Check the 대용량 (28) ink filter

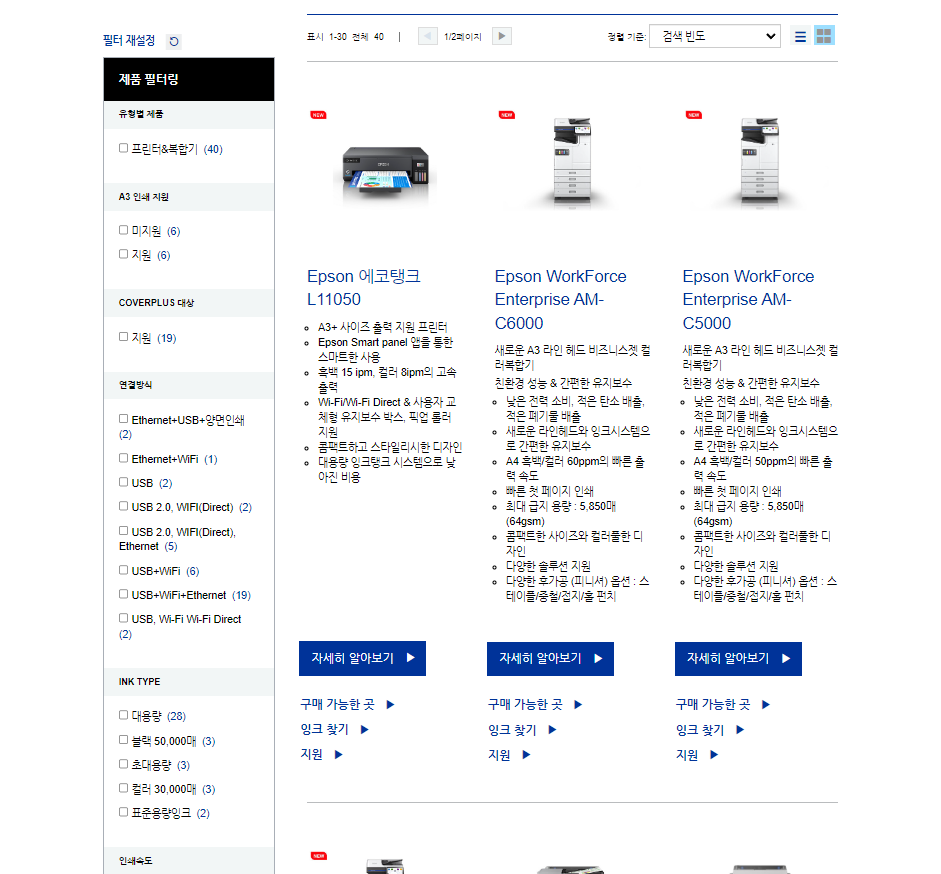[124, 715]
